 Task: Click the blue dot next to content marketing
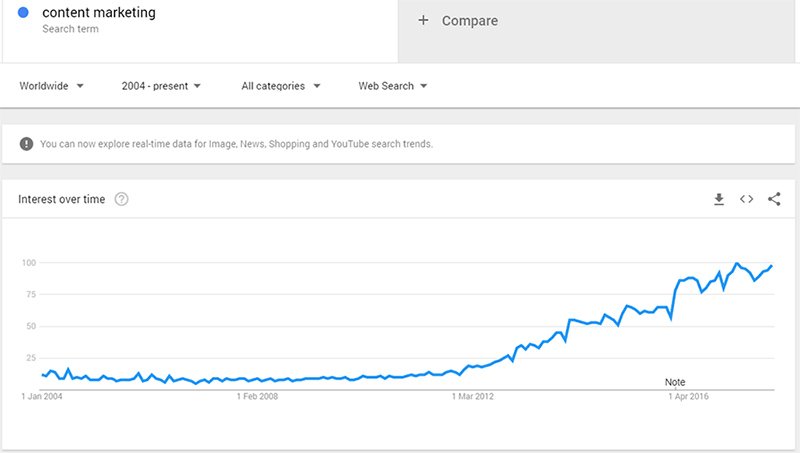tap(23, 12)
